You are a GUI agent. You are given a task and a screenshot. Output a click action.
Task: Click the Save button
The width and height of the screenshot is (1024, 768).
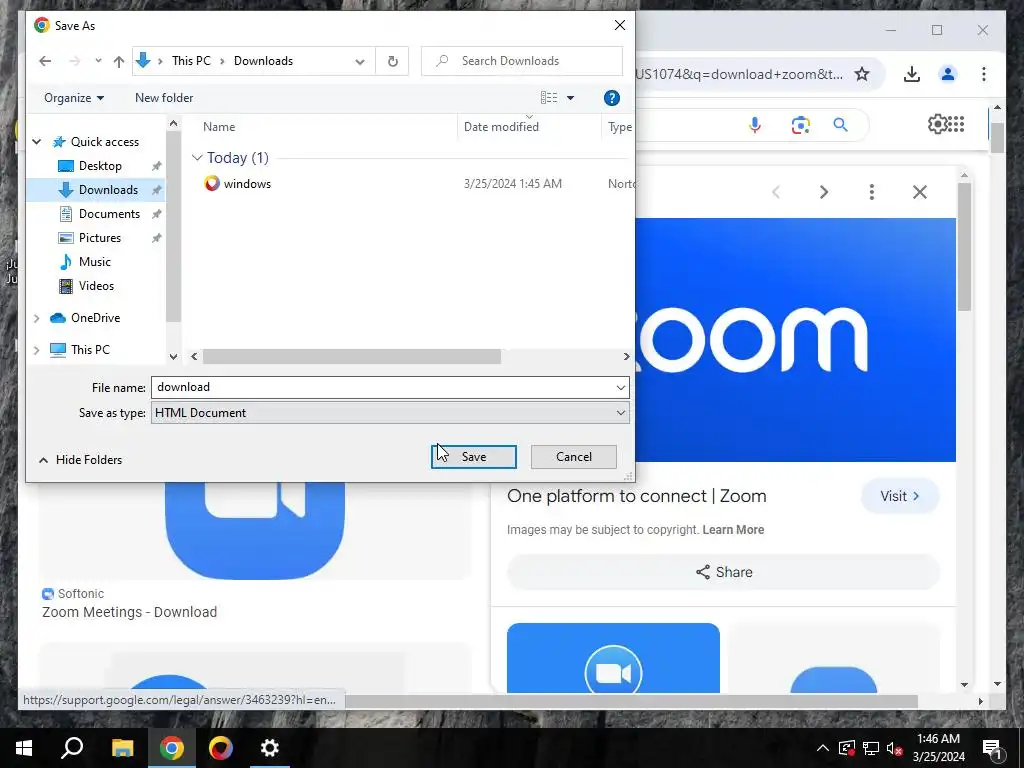[x=473, y=457]
